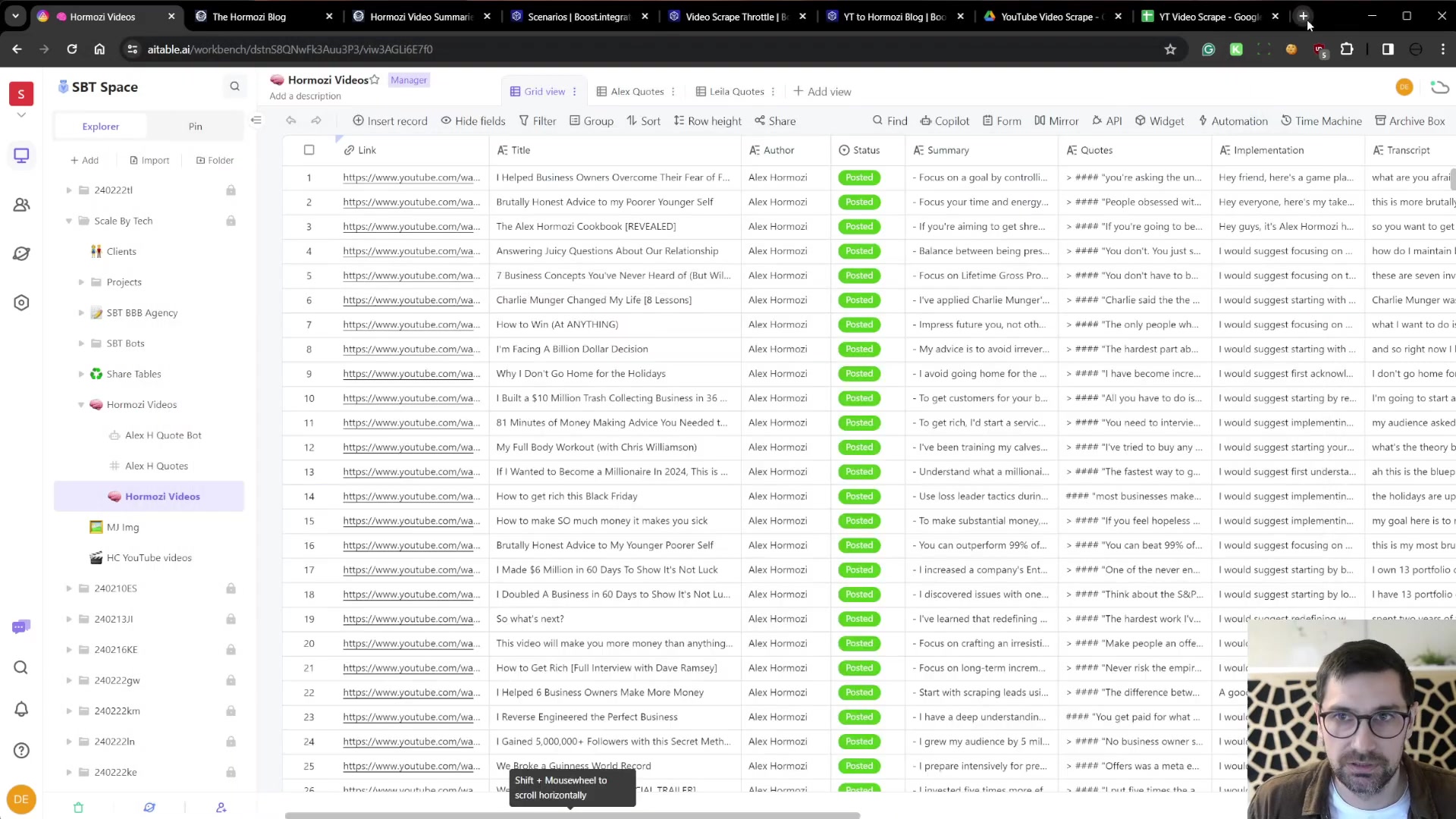Screen dimensions: 1456x819
Task: Click the invite member icon at sidebar bottom
Action: click(x=221, y=808)
